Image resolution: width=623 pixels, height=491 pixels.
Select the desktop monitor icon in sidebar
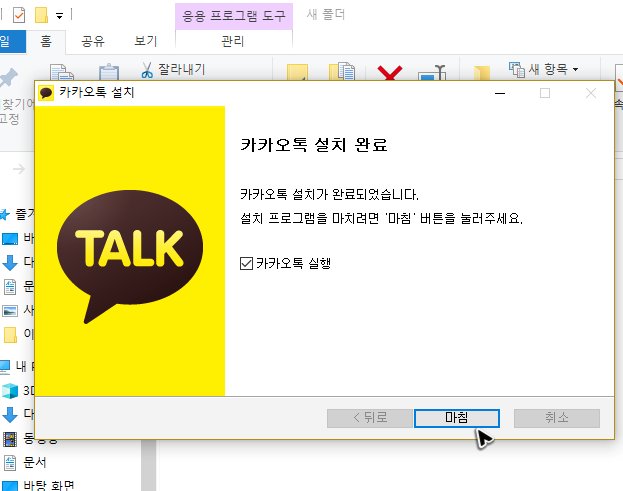(x=10, y=239)
